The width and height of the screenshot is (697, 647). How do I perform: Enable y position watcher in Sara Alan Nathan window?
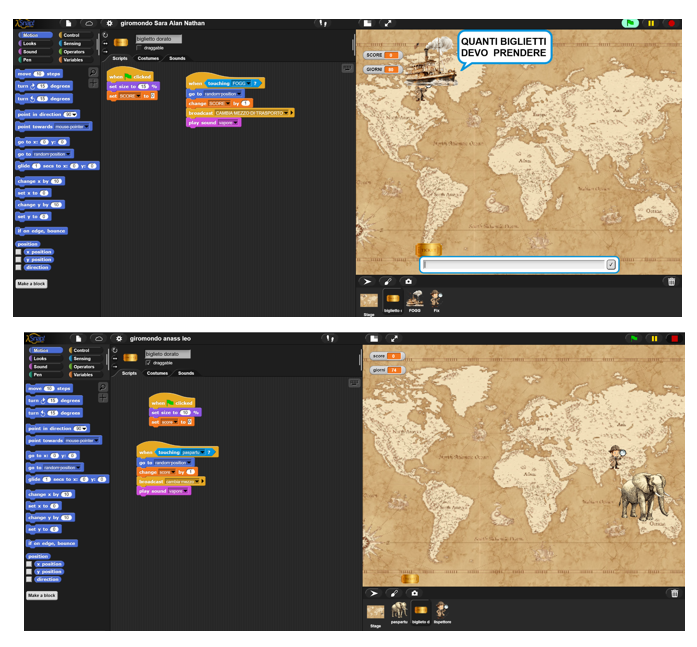click(18, 260)
